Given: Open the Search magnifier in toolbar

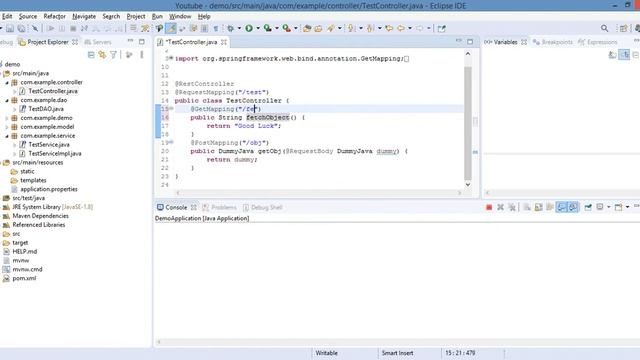Looking at the screenshot, I should point(604,29).
